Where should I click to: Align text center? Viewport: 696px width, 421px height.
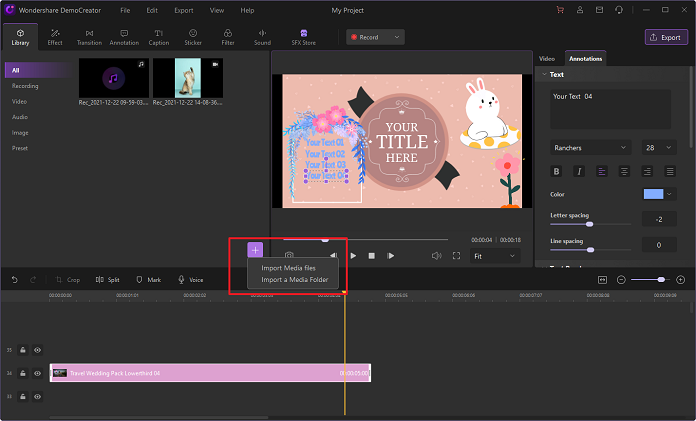point(624,171)
